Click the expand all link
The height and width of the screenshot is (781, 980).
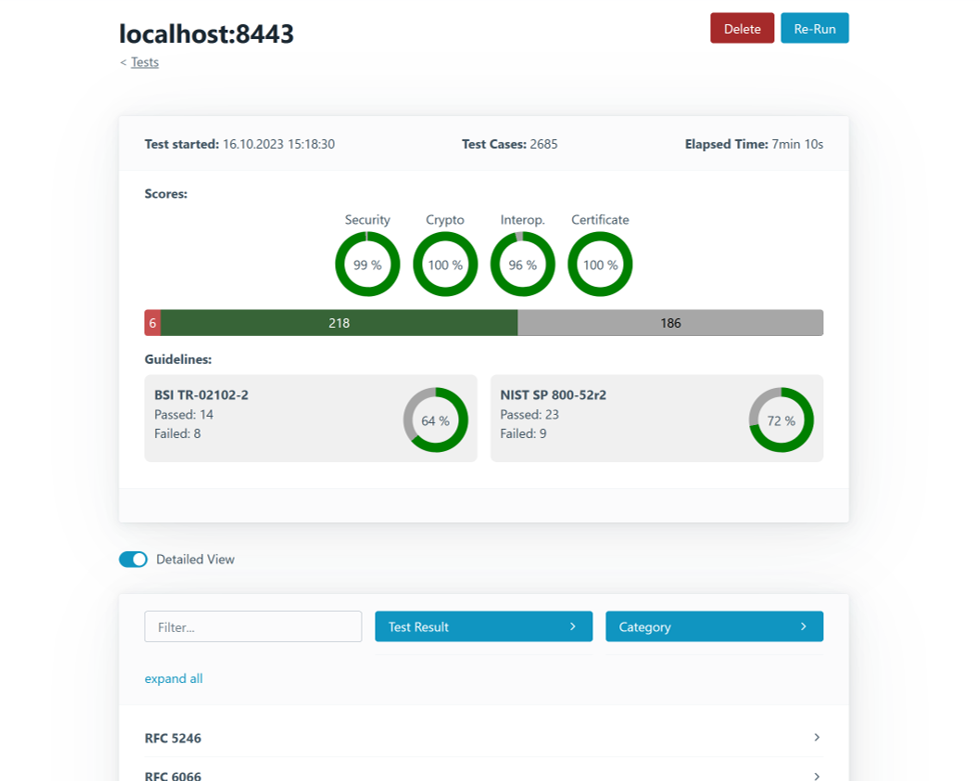[x=173, y=678]
